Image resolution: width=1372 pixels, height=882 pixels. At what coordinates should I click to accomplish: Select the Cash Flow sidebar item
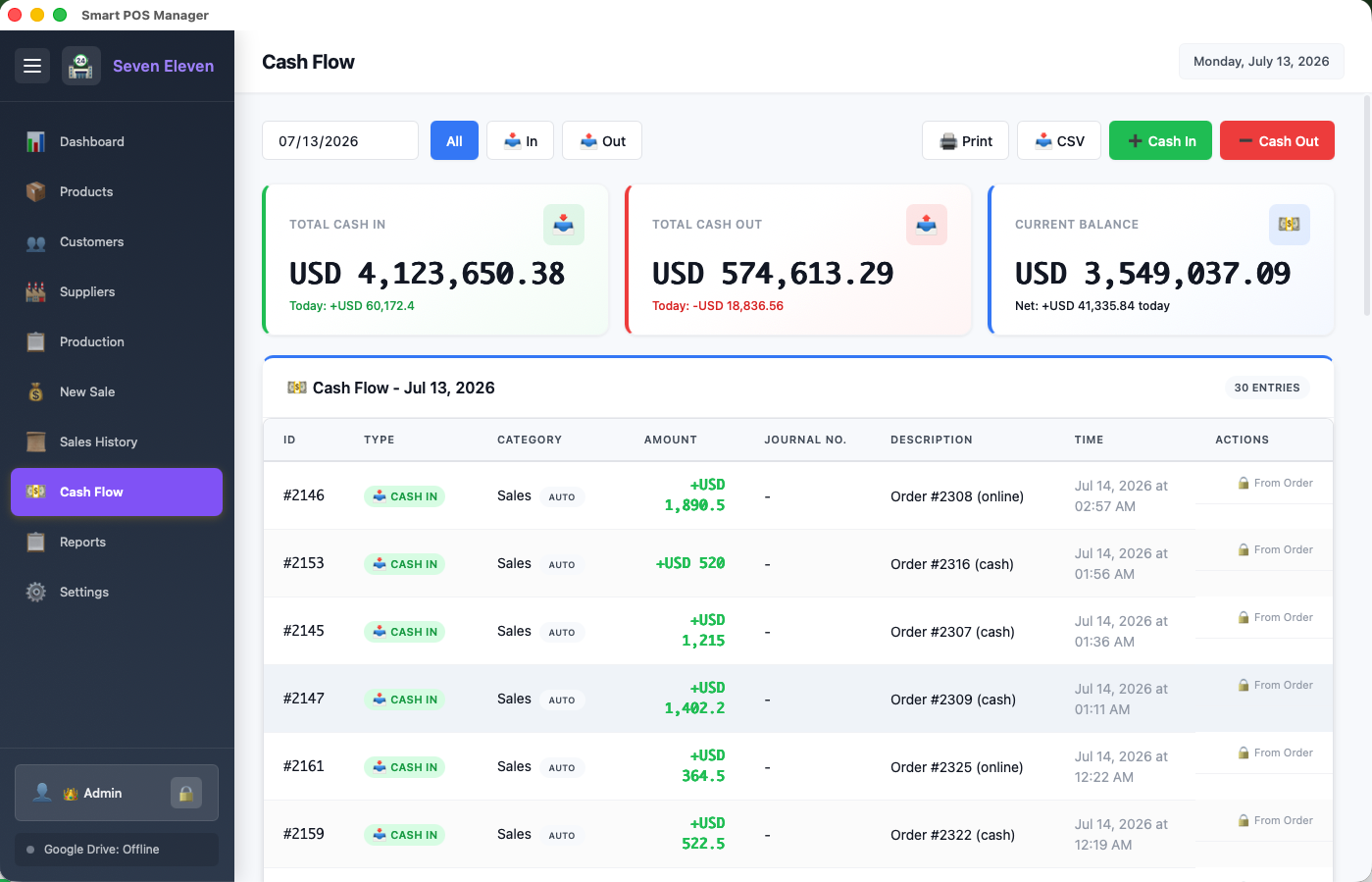point(117,492)
